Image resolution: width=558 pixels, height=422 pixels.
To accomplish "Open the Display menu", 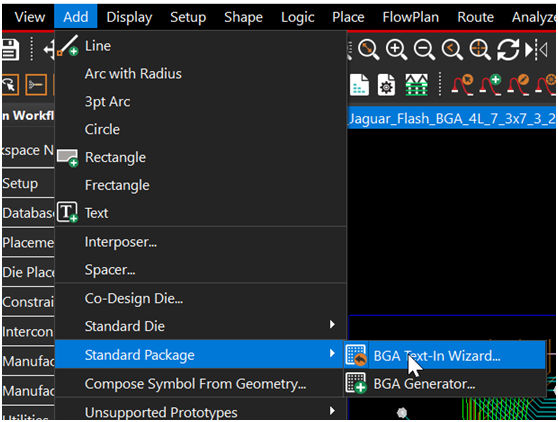I will click(x=129, y=17).
